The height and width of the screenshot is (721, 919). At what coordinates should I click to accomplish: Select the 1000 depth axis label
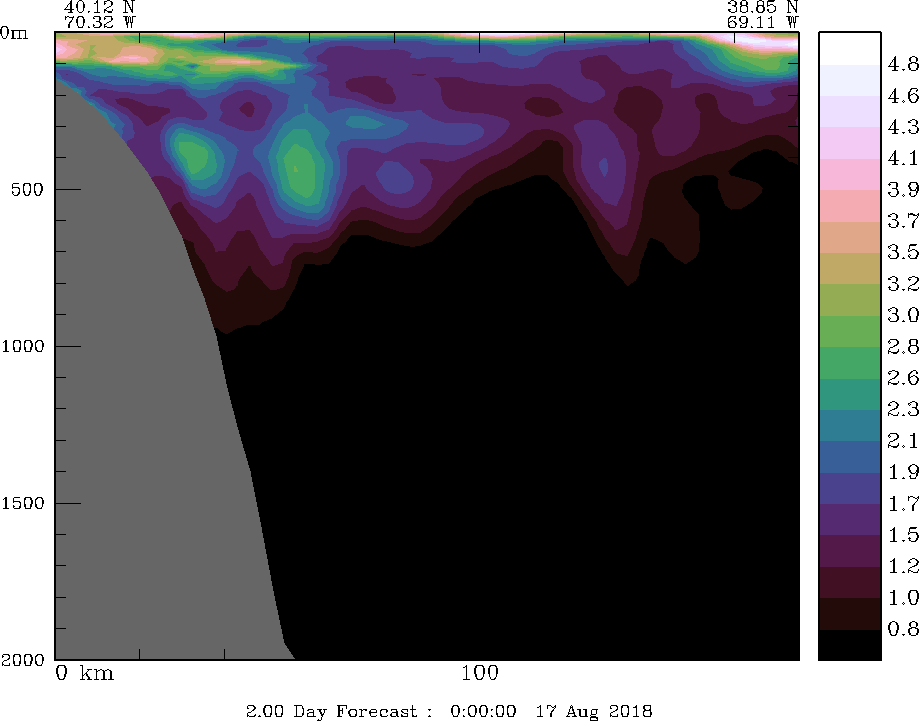(23, 346)
